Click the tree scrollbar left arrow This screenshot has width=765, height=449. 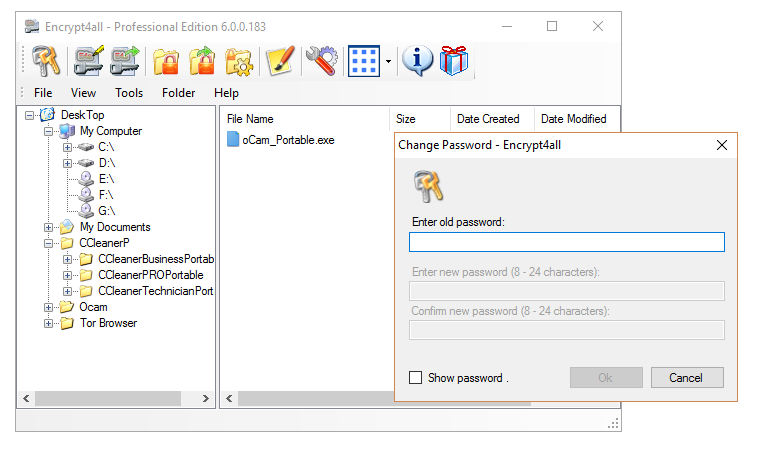click(x=26, y=398)
